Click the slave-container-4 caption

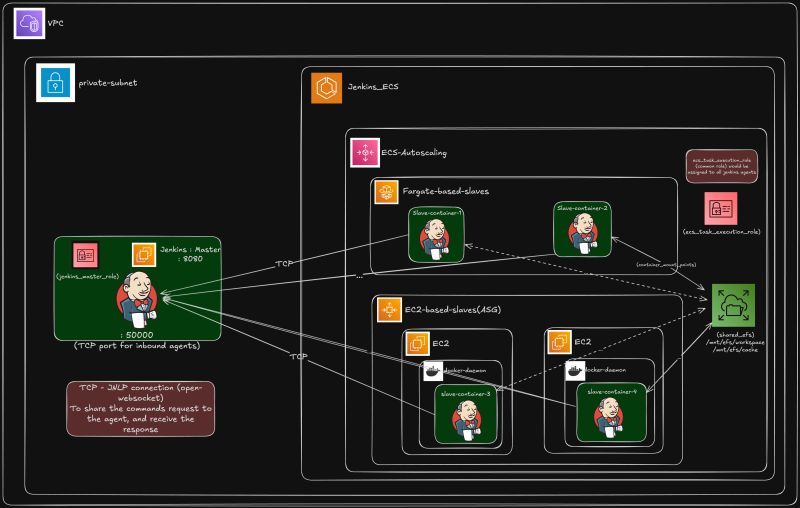[612, 392]
